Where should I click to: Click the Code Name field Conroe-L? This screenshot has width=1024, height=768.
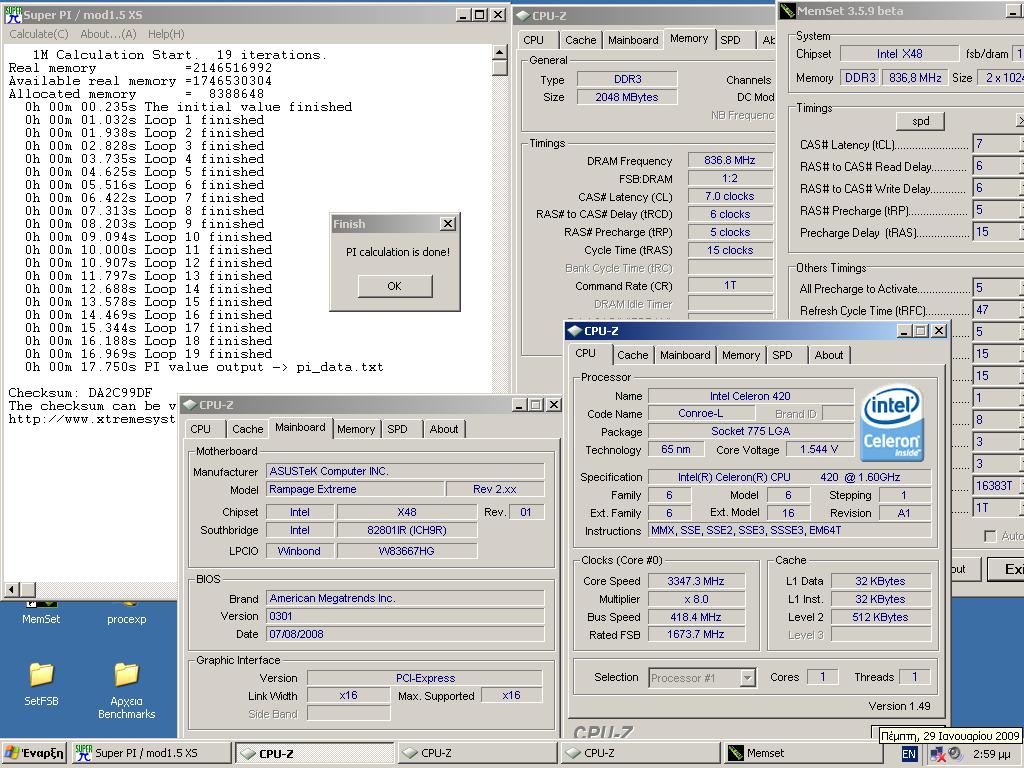point(701,413)
